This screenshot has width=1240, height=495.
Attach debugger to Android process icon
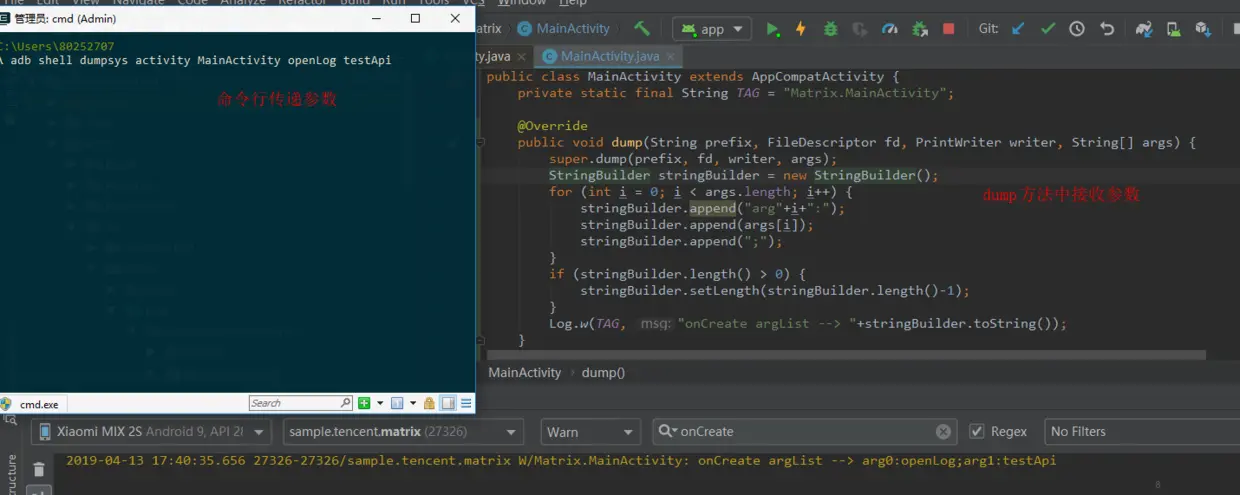(x=919, y=29)
